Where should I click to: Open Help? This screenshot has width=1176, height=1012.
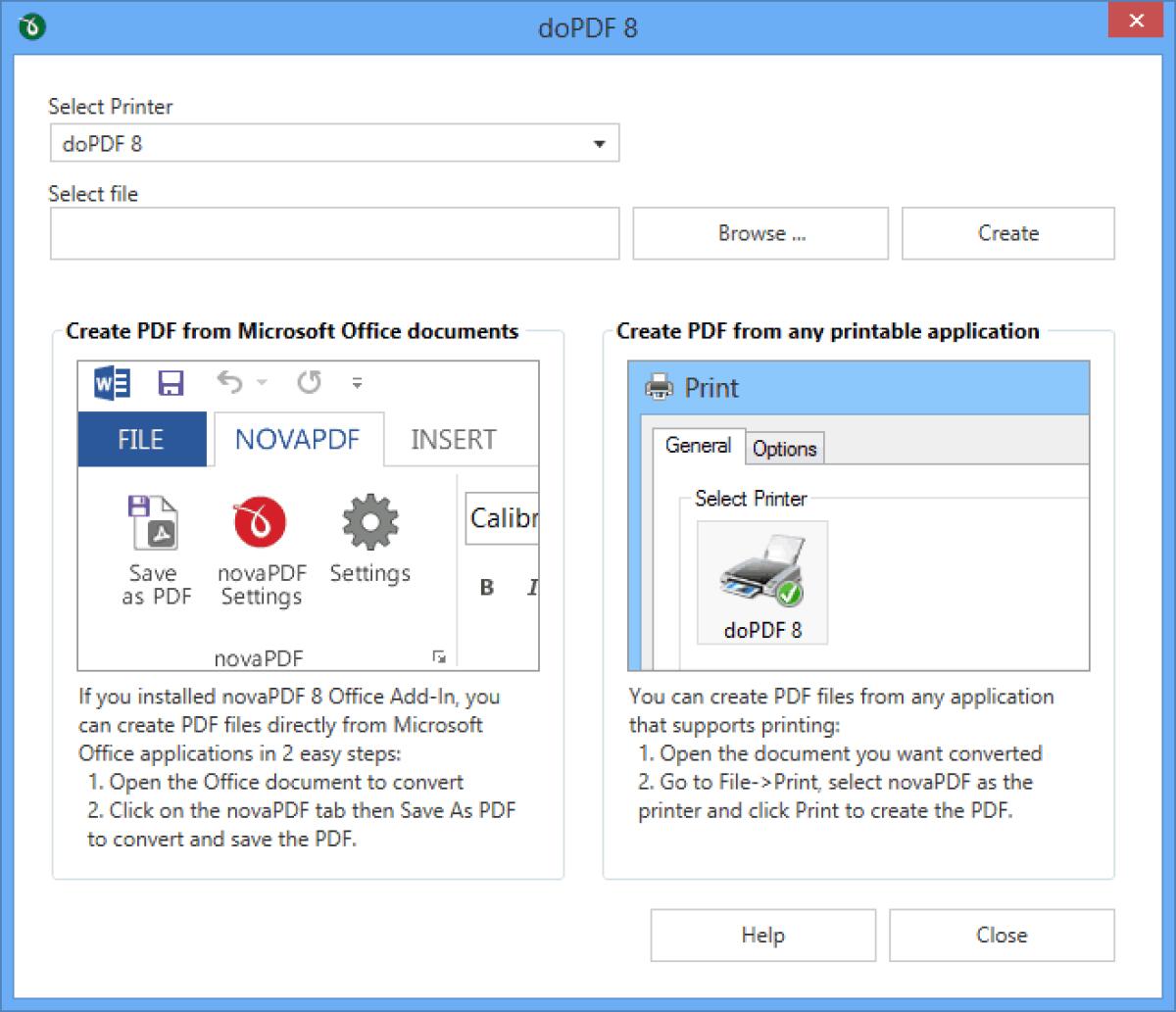pos(762,935)
